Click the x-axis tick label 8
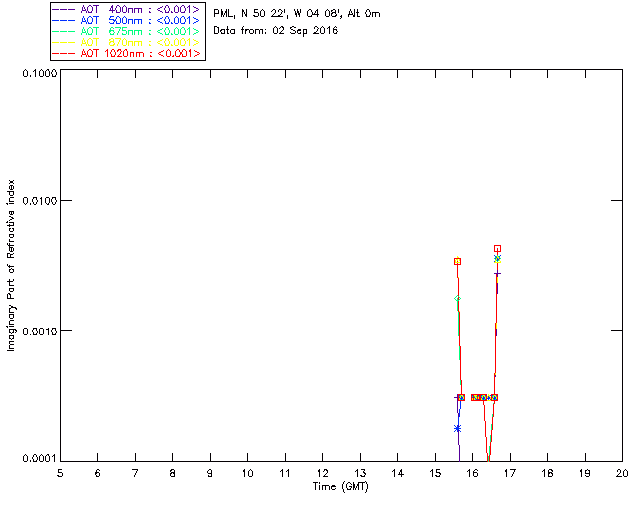640x512 pixels. pyautogui.click(x=173, y=473)
